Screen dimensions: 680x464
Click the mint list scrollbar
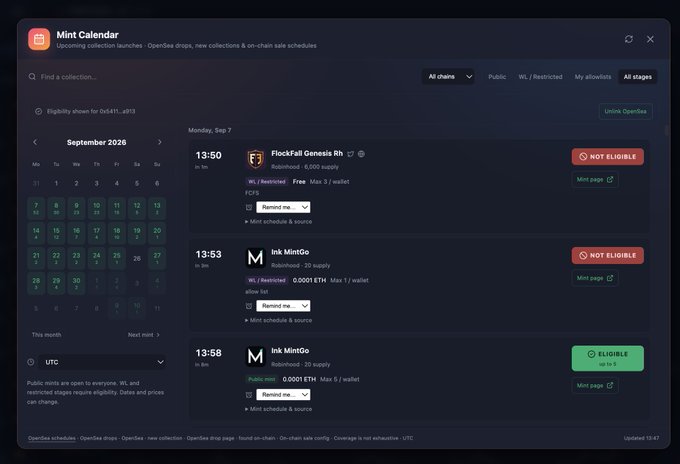(667, 130)
